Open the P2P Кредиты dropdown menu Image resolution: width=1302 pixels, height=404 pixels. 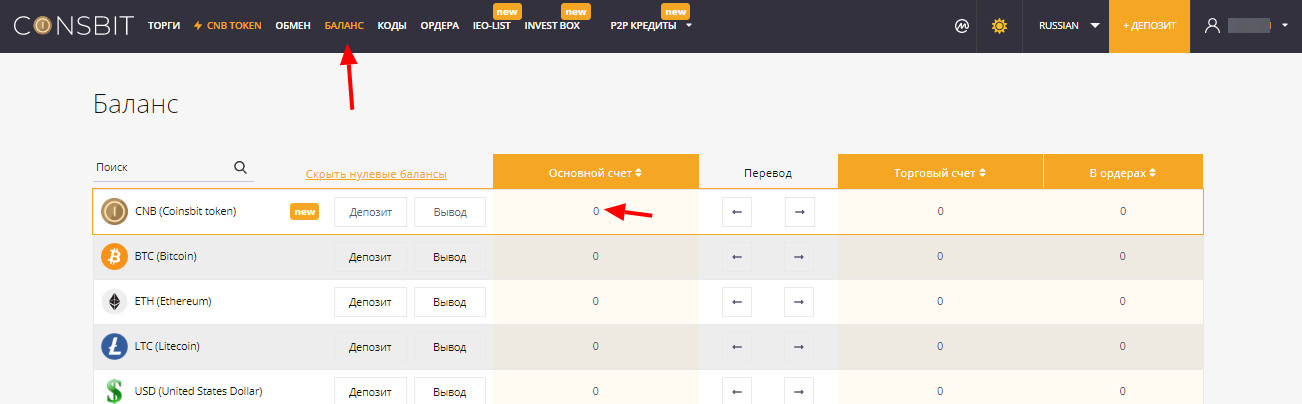click(x=651, y=26)
